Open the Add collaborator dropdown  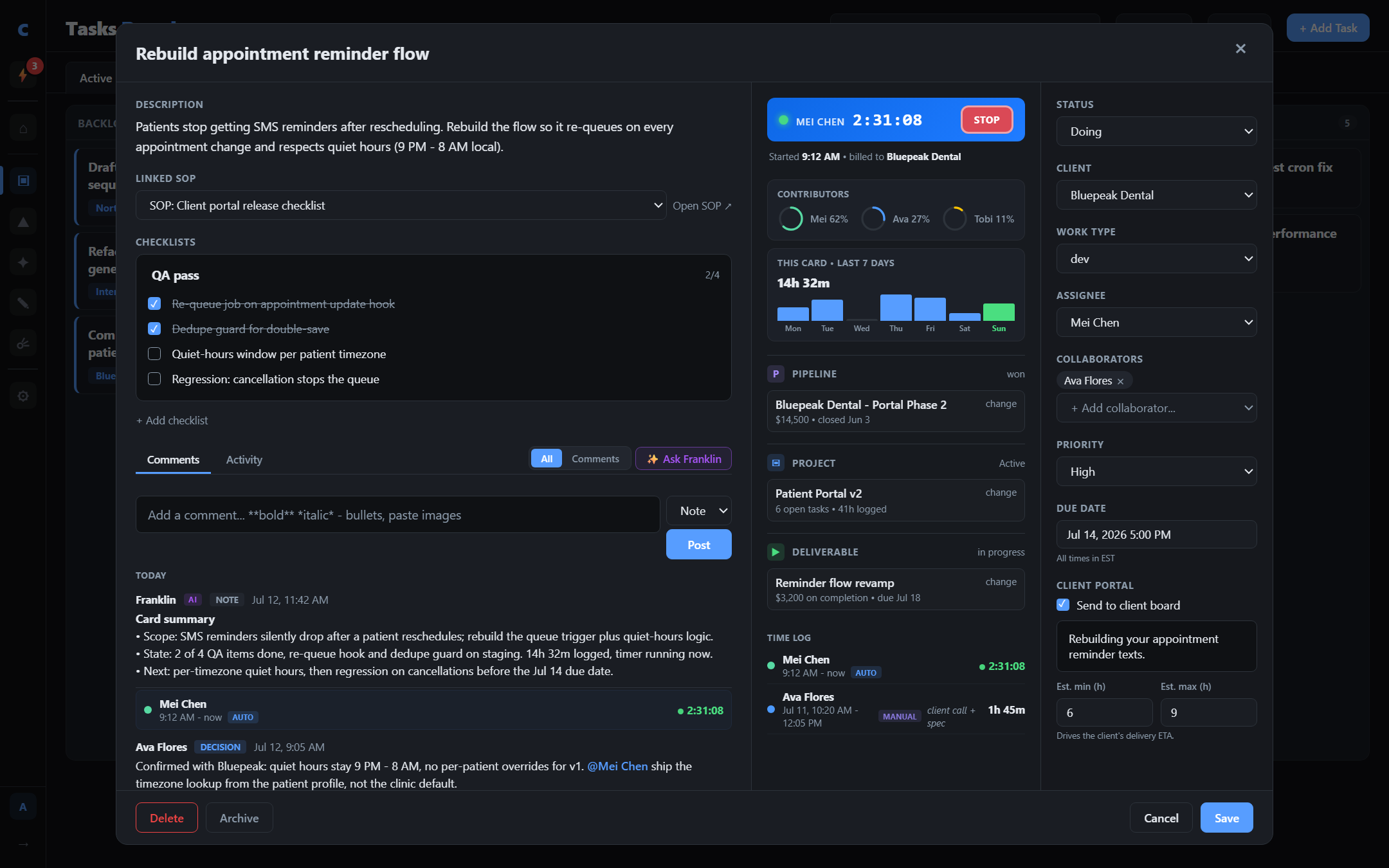[1156, 408]
